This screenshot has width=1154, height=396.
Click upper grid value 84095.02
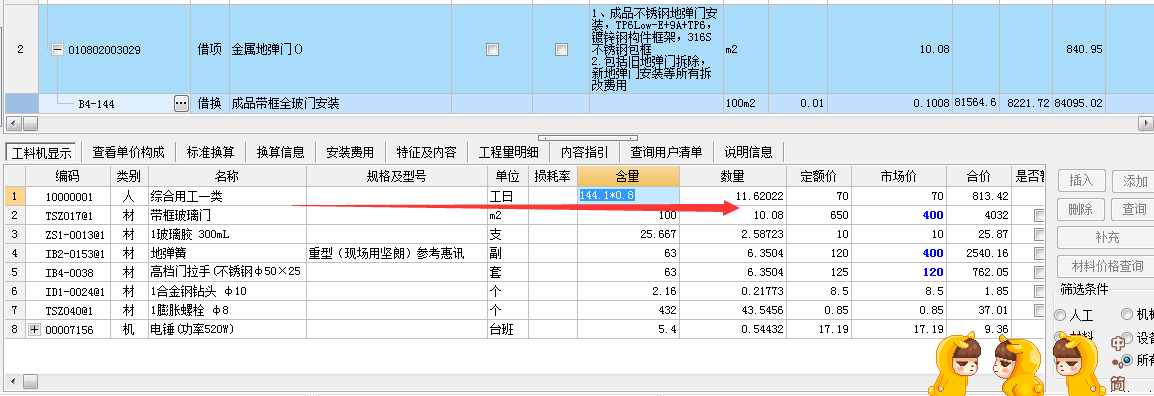pyautogui.click(x=1078, y=104)
